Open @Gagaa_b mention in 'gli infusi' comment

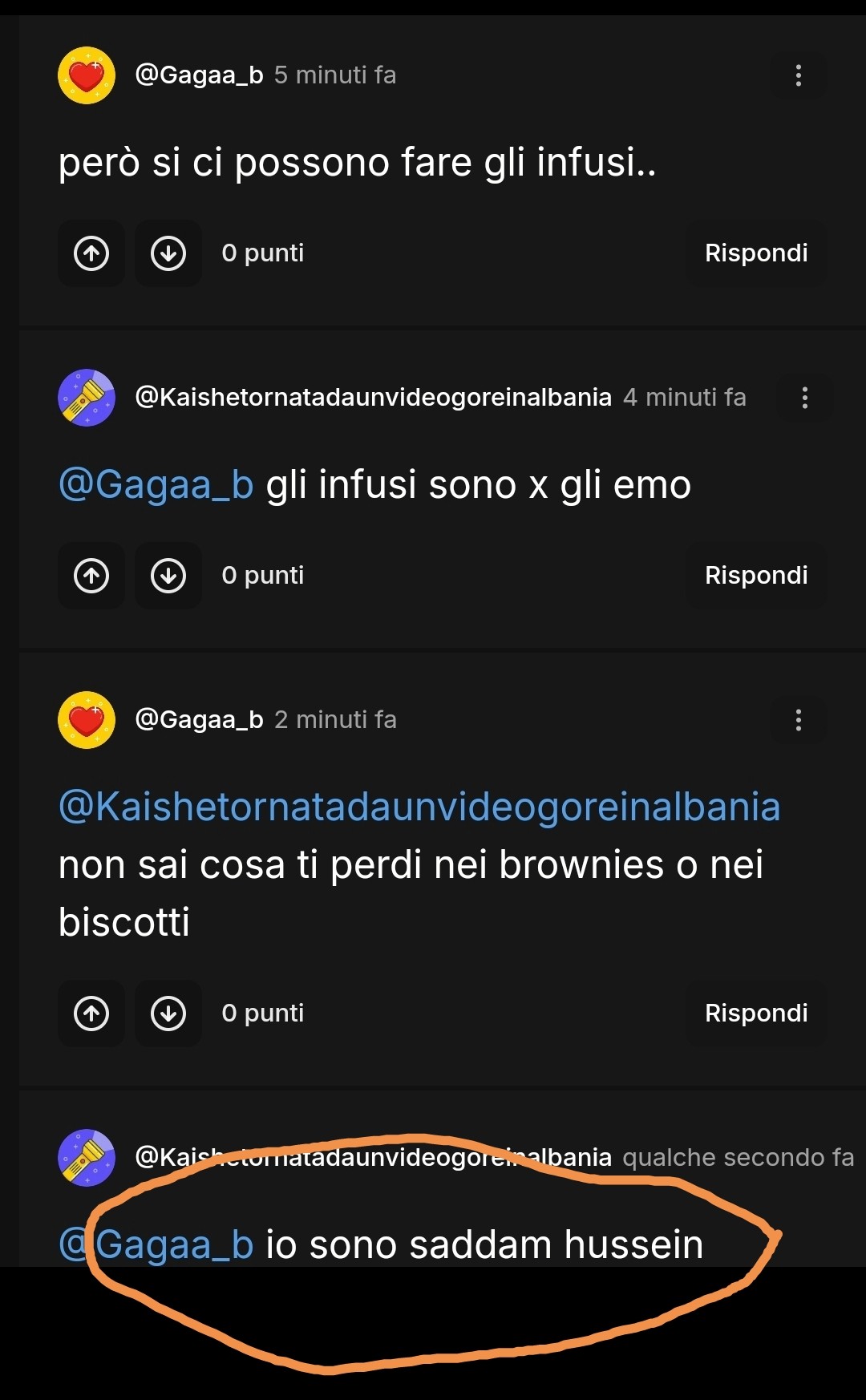[156, 486]
